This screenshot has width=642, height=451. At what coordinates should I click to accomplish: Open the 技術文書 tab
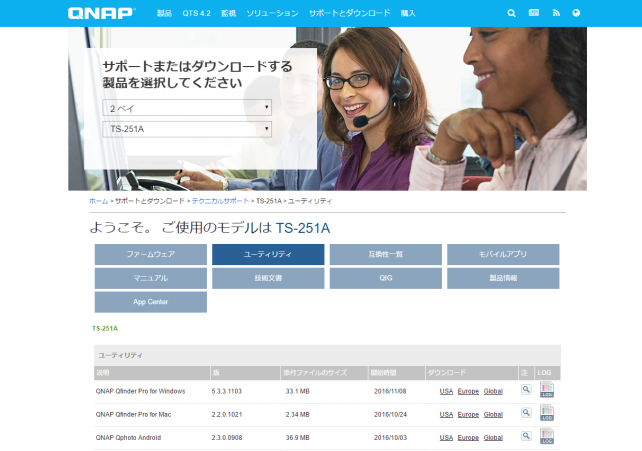pos(268,278)
